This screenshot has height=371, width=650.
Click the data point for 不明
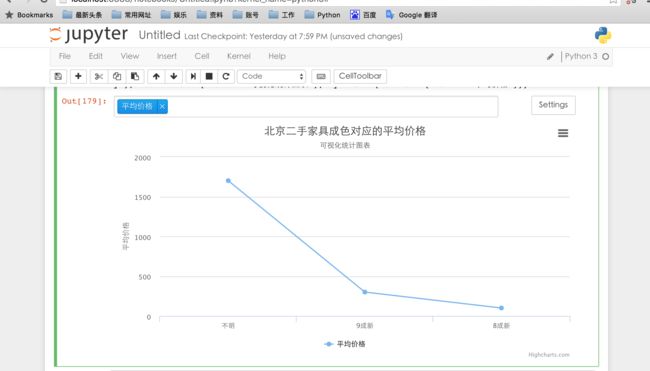[x=228, y=181]
